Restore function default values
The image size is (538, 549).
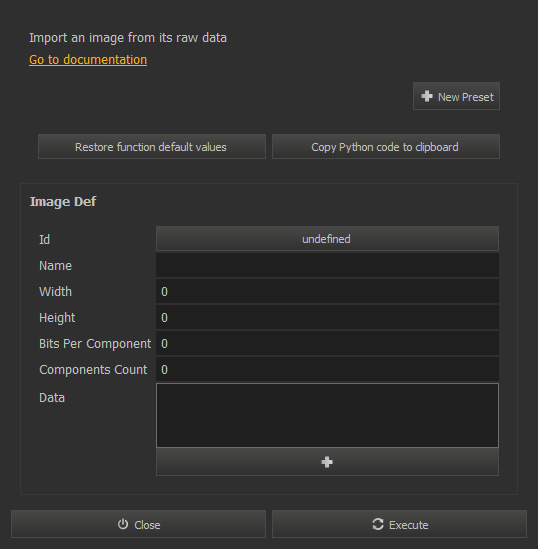[x=152, y=147]
